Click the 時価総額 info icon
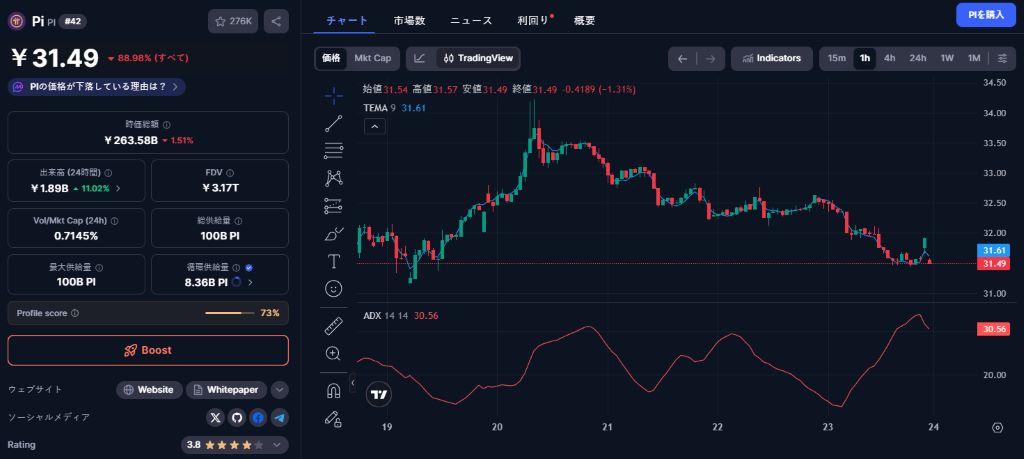The width and height of the screenshot is (1024, 459). [x=167, y=125]
